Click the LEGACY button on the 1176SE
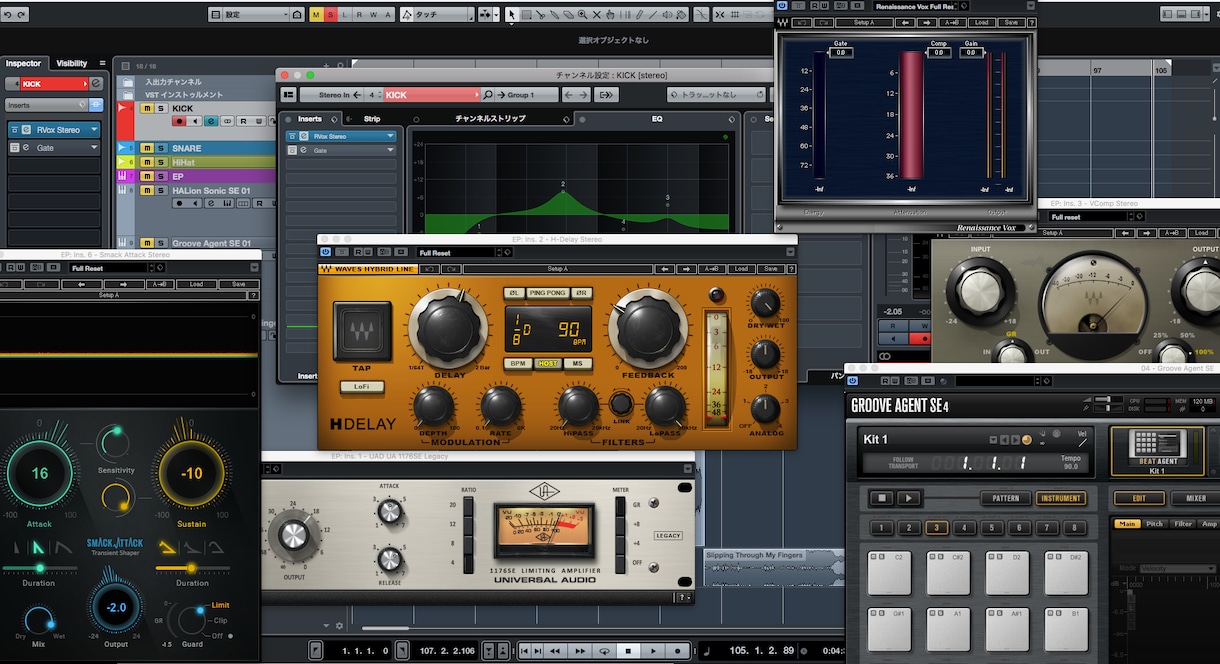1220x664 pixels. (668, 535)
